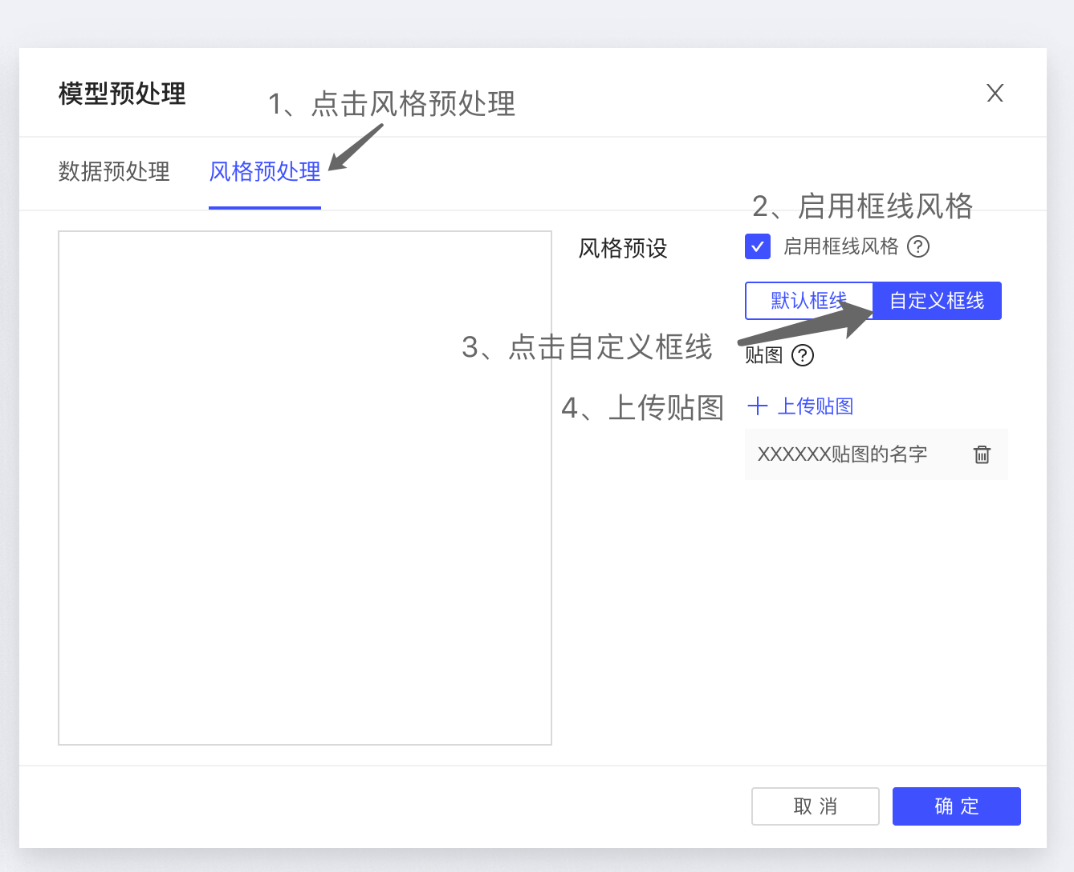This screenshot has width=1074, height=872.
Task: Switch to the 数据预处理 tab
Action: tap(114, 171)
